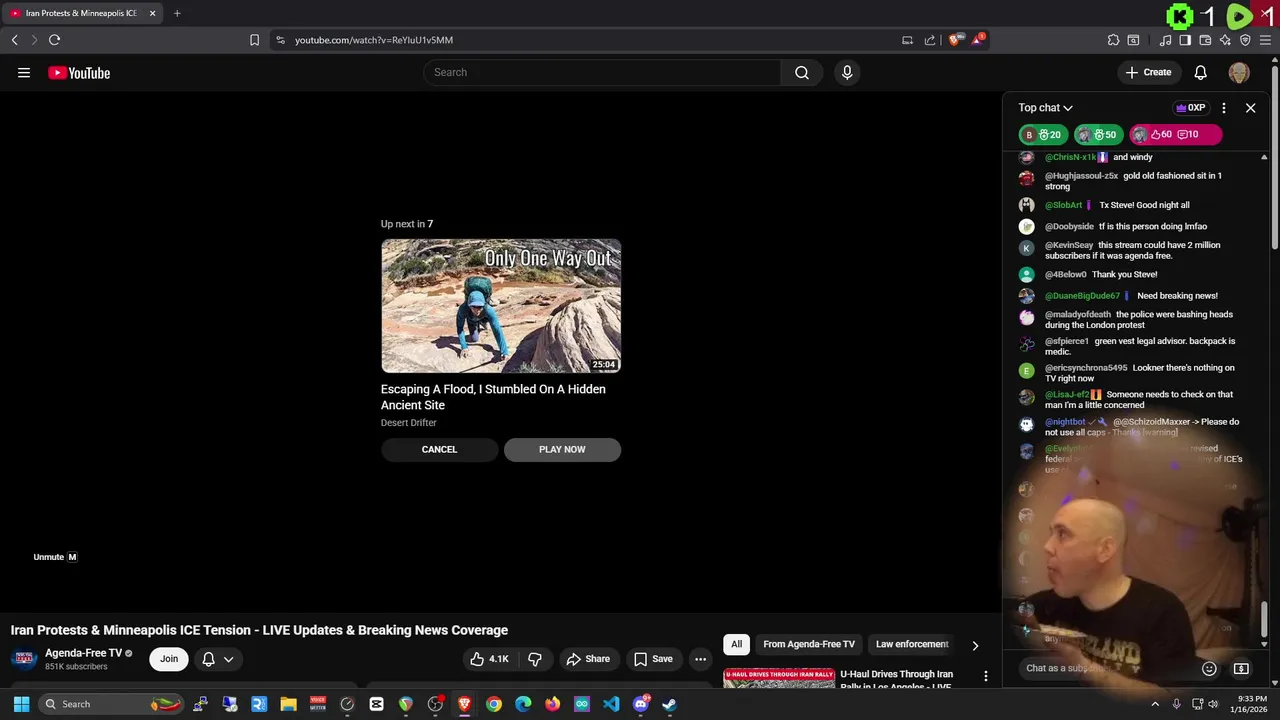Open the Brave playlist music icon
This screenshot has height=720, width=1280.
coord(1165,40)
